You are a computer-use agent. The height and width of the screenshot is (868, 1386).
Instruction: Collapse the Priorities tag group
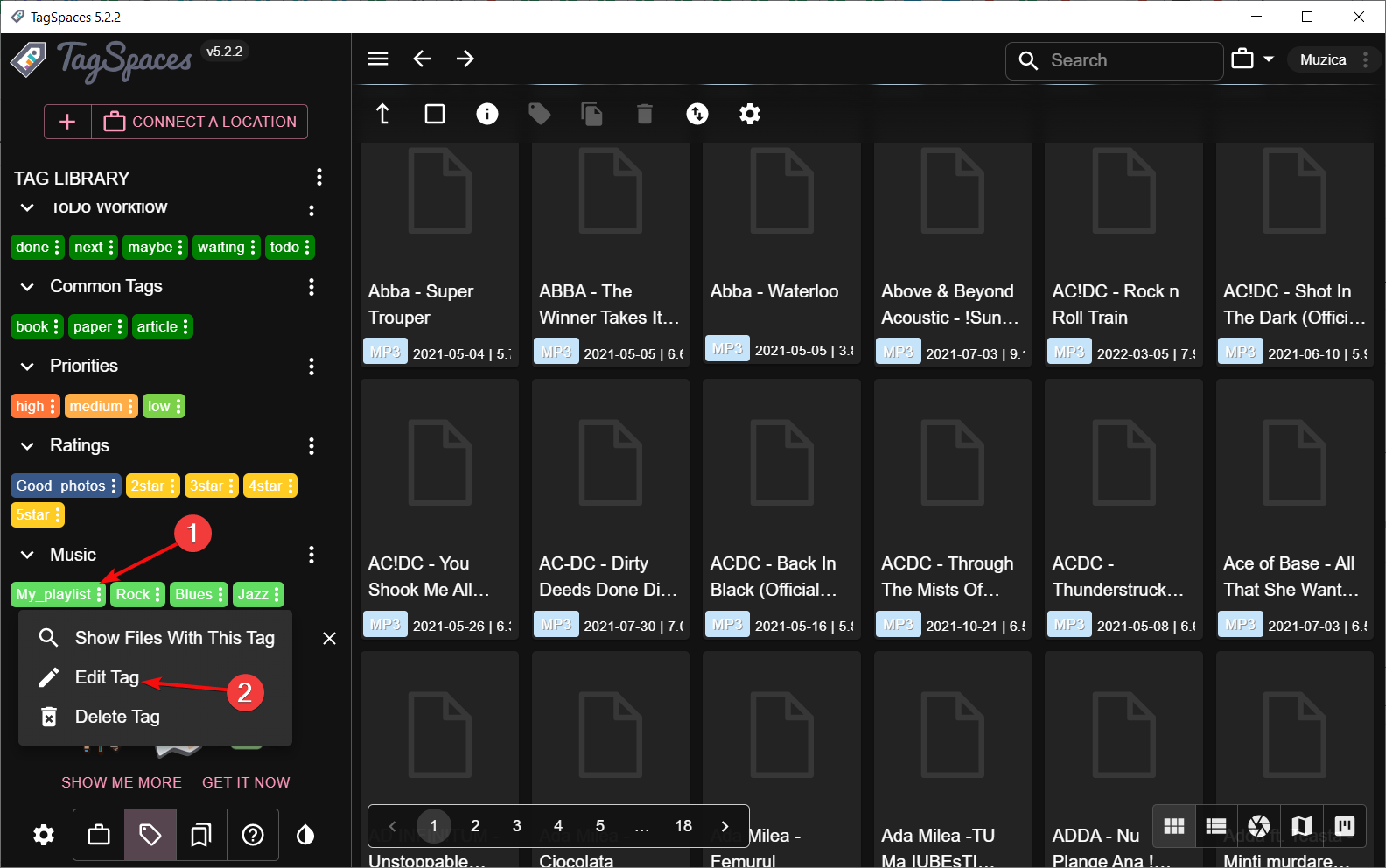[x=27, y=367]
